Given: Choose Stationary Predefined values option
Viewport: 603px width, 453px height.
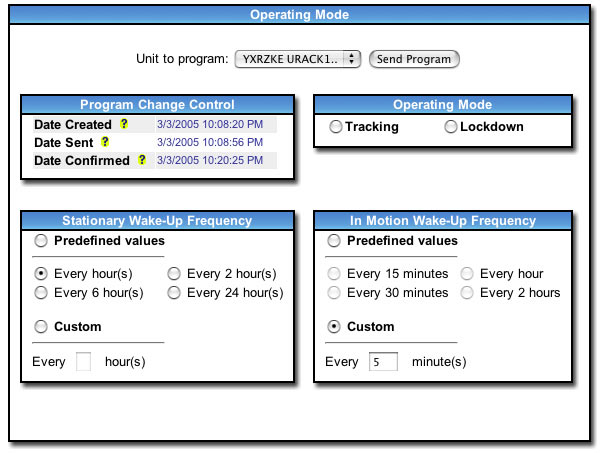Looking at the screenshot, I should pos(41,241).
